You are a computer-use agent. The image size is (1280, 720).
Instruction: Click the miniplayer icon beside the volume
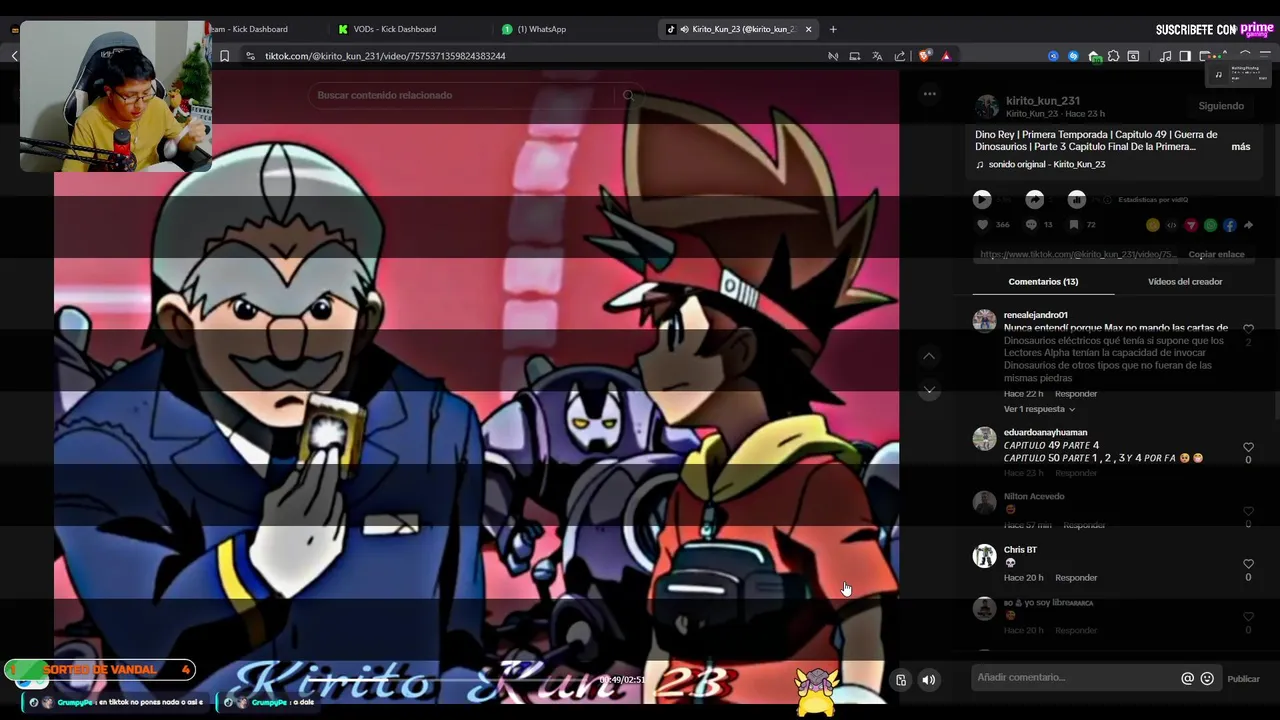point(901,680)
